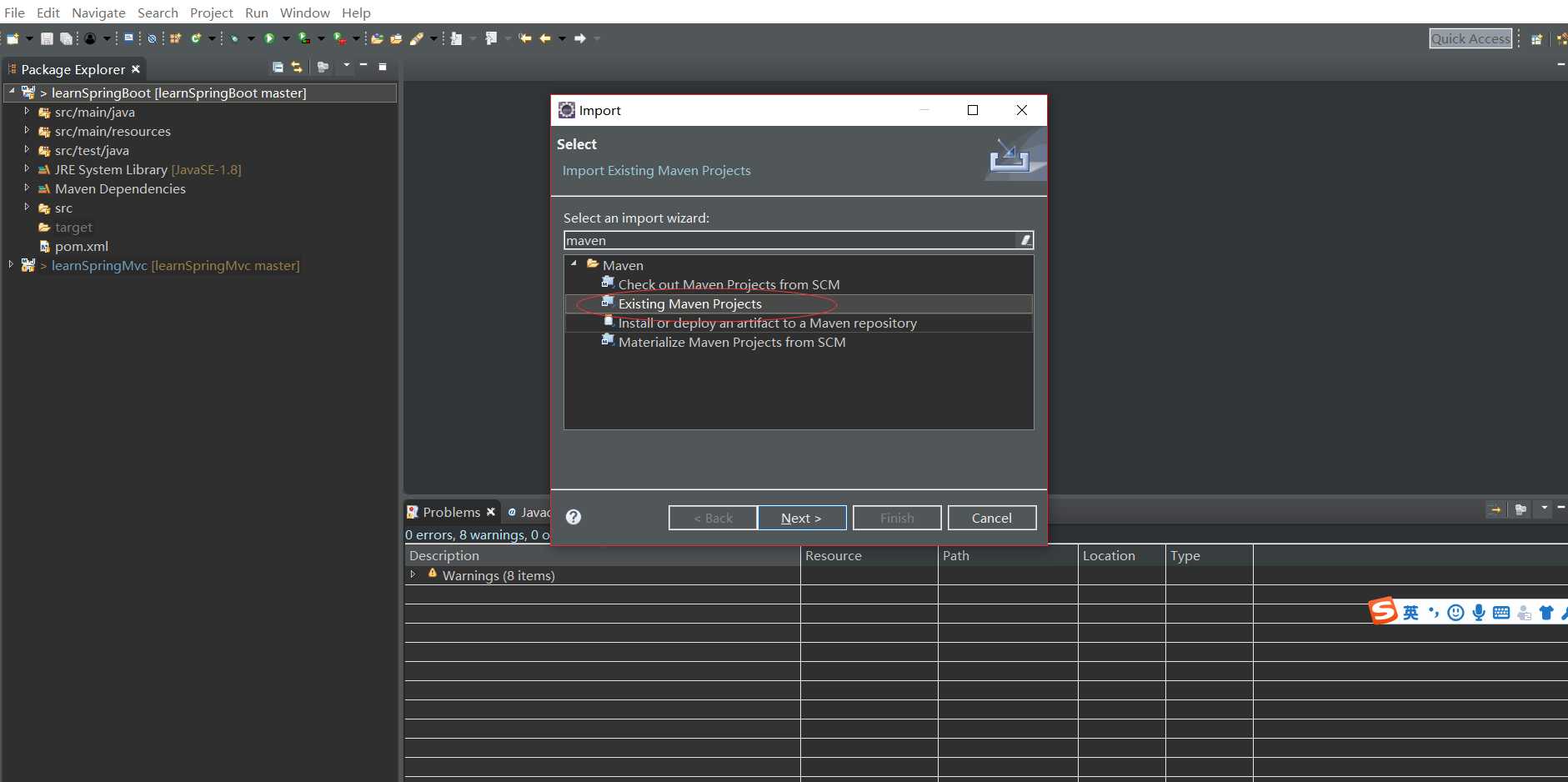Clear the import wizard filter text icon
Image resolution: width=1568 pixels, height=782 pixels.
pyautogui.click(x=1026, y=240)
